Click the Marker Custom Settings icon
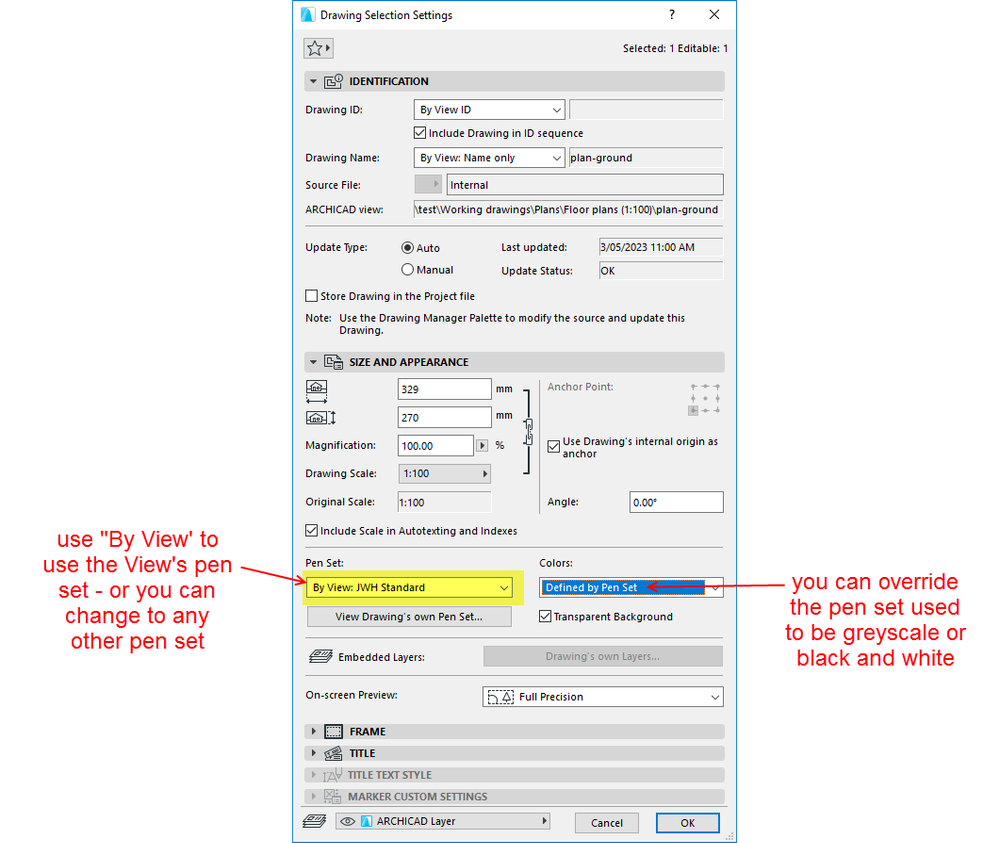 pyautogui.click(x=332, y=796)
